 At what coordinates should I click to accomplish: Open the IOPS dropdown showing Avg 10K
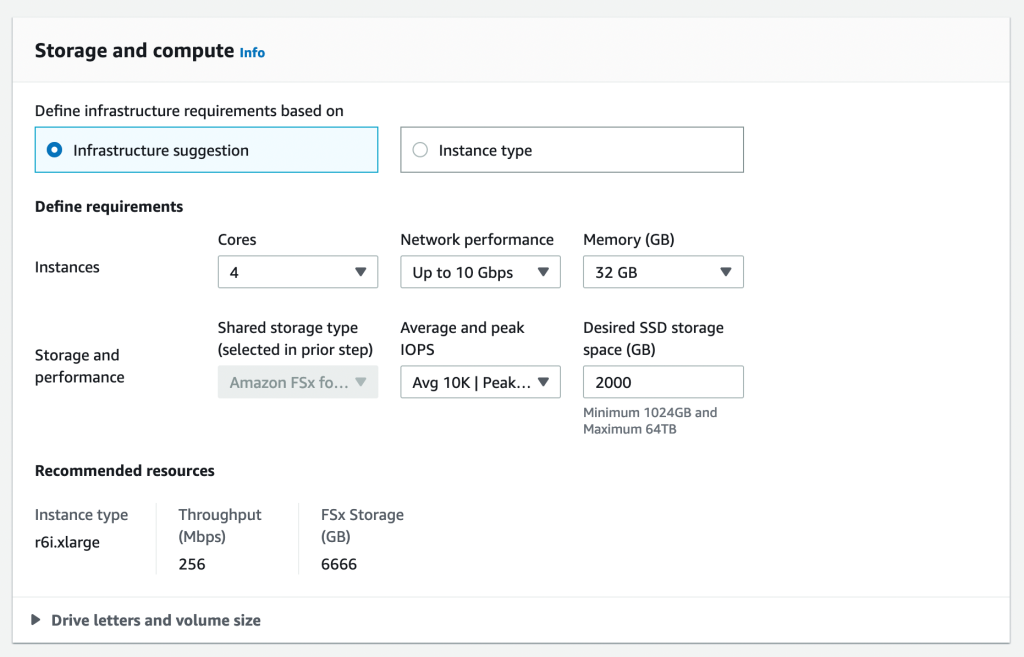coord(480,381)
